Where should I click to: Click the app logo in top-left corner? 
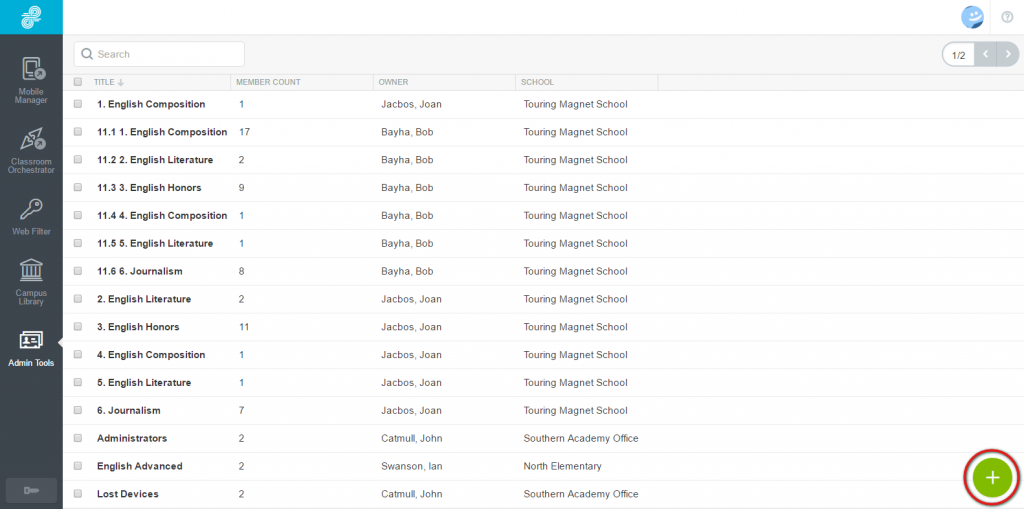31,17
